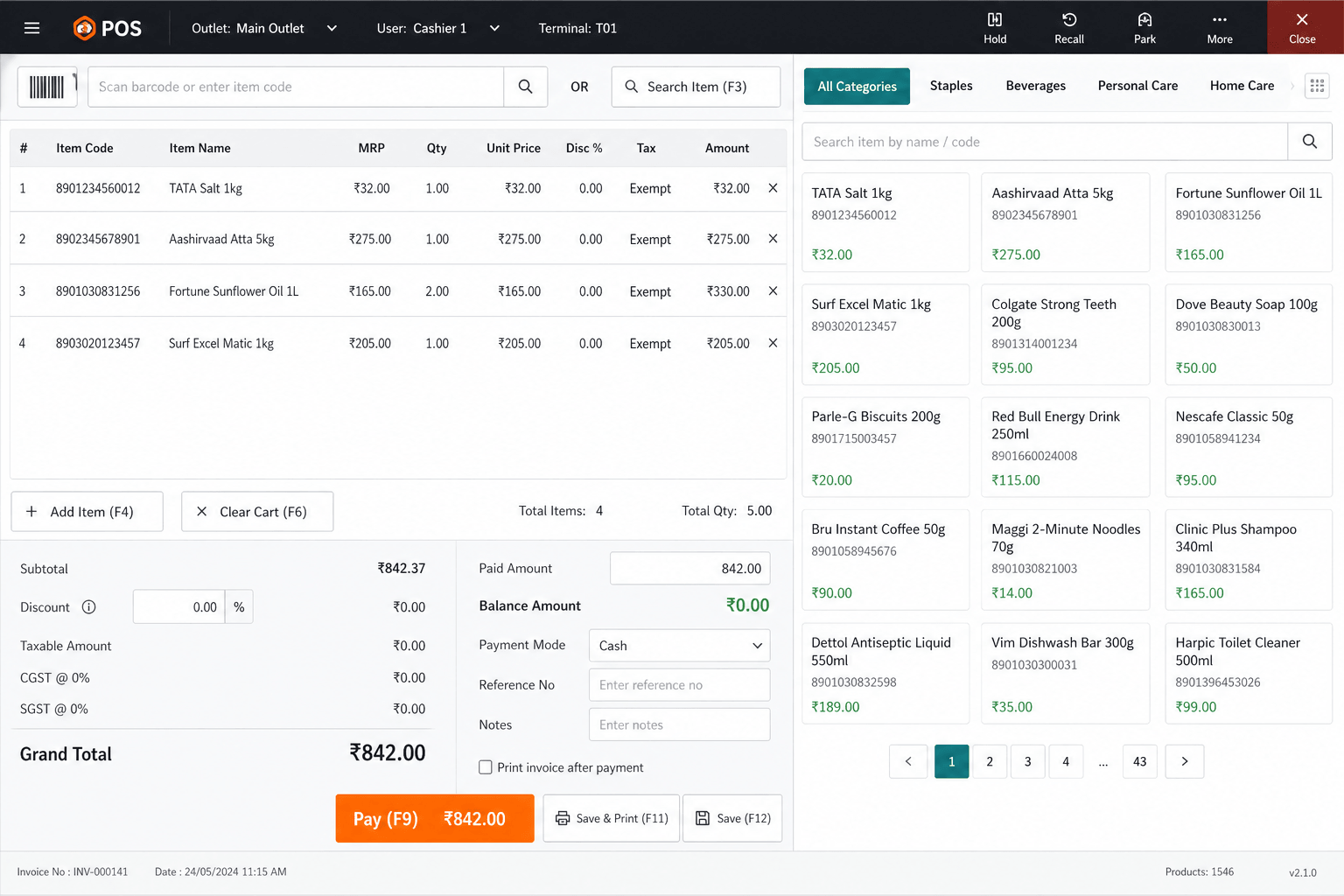Add Harpic Toilet Cleaner 500ml card
1344x896 pixels.
tap(1249, 673)
